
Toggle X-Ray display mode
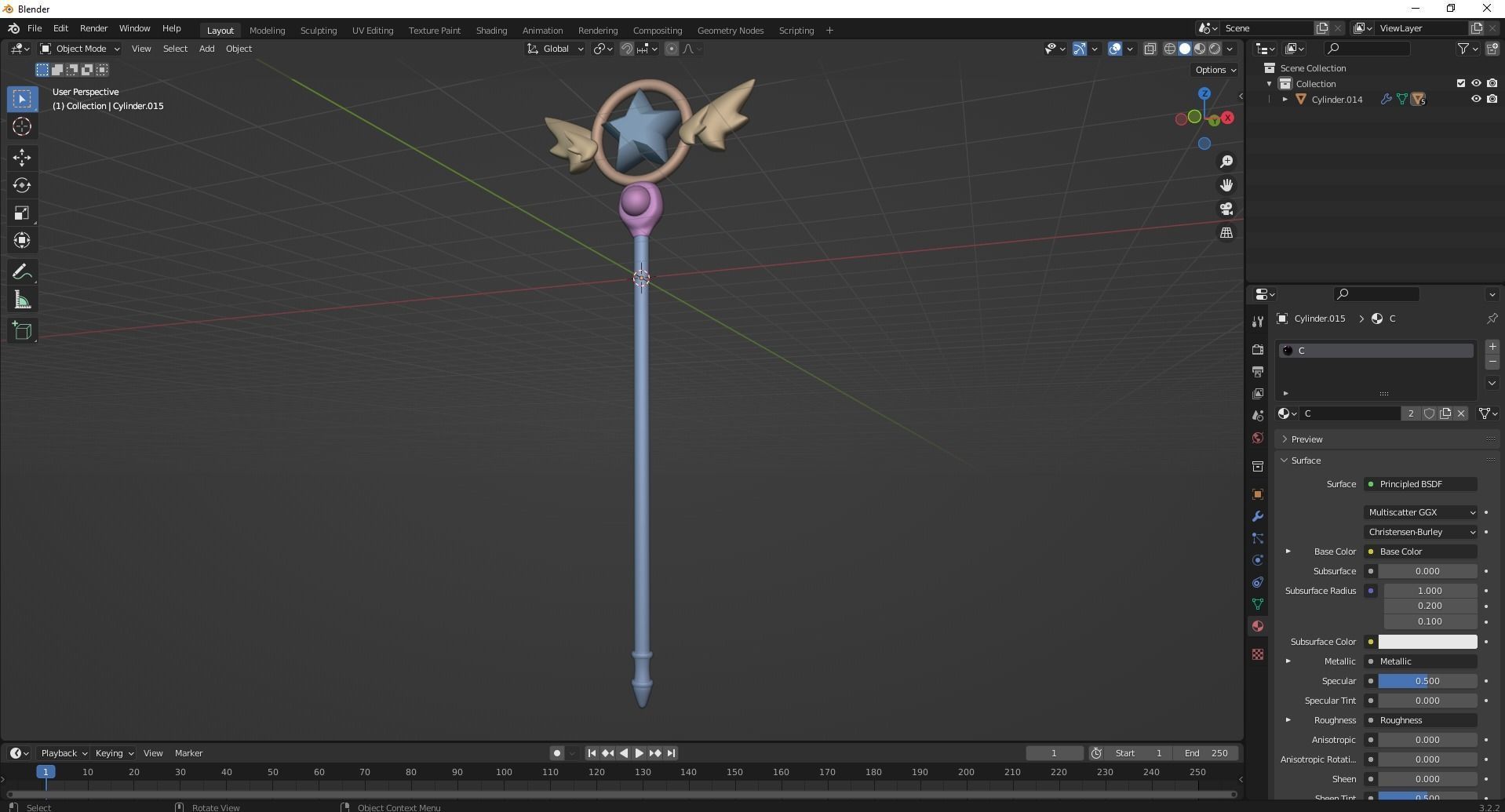[x=1150, y=49]
